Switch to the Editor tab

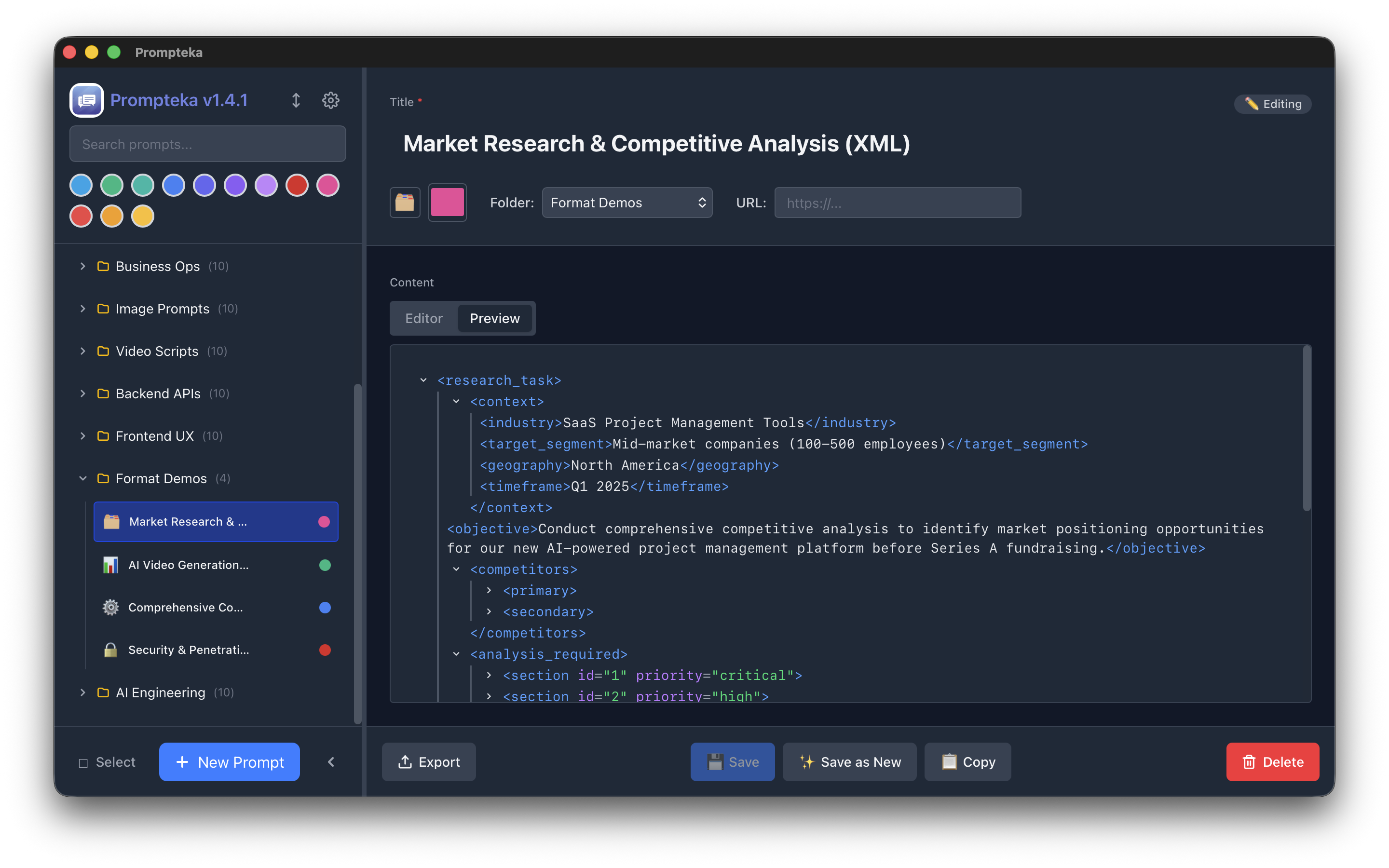(x=423, y=318)
